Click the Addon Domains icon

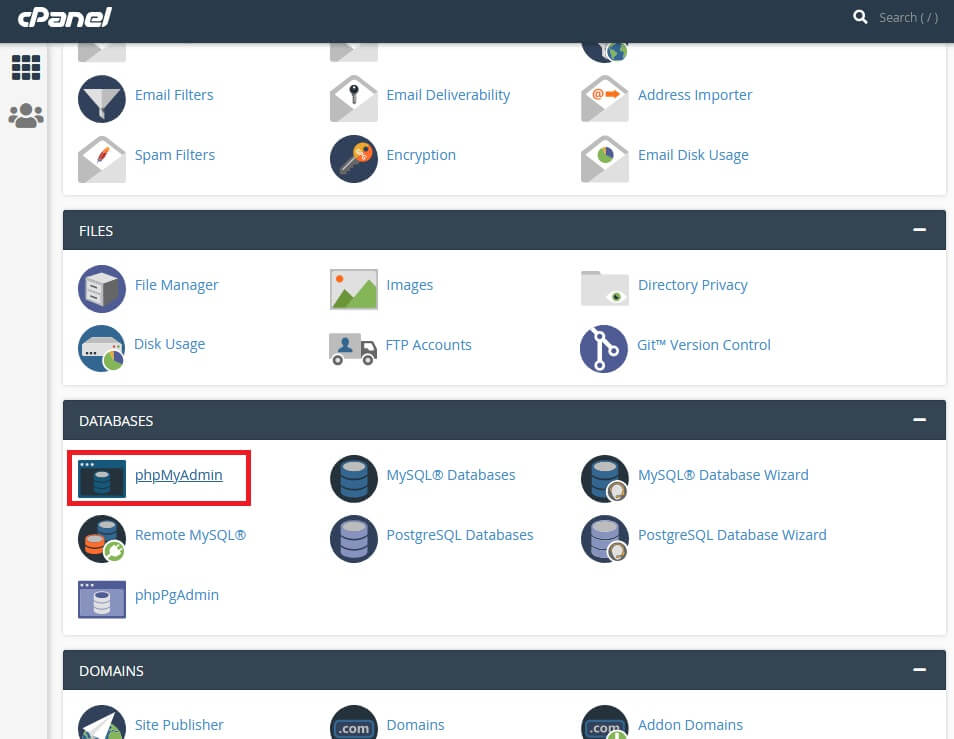605,722
